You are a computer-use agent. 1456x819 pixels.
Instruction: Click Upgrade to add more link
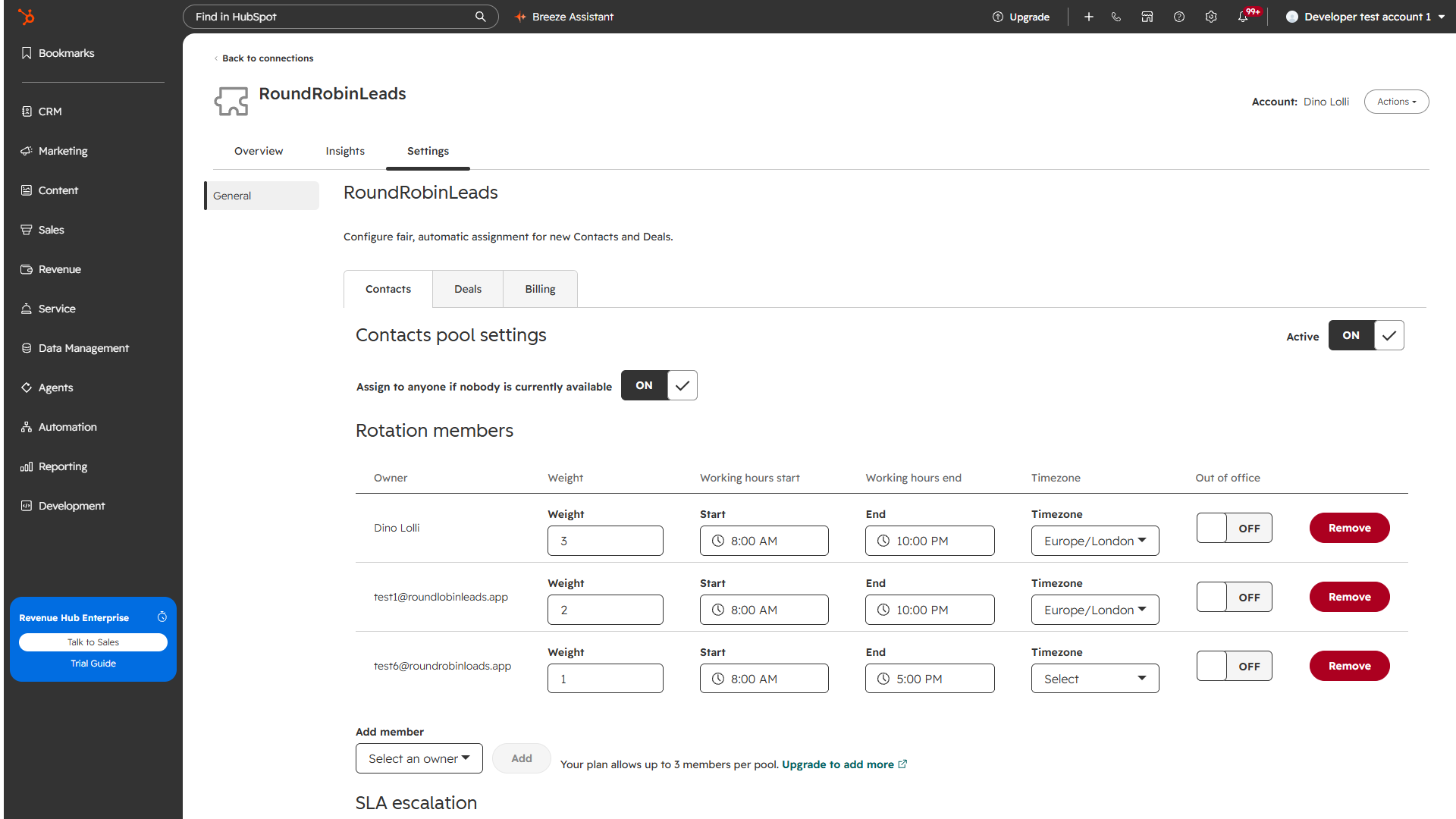[844, 764]
